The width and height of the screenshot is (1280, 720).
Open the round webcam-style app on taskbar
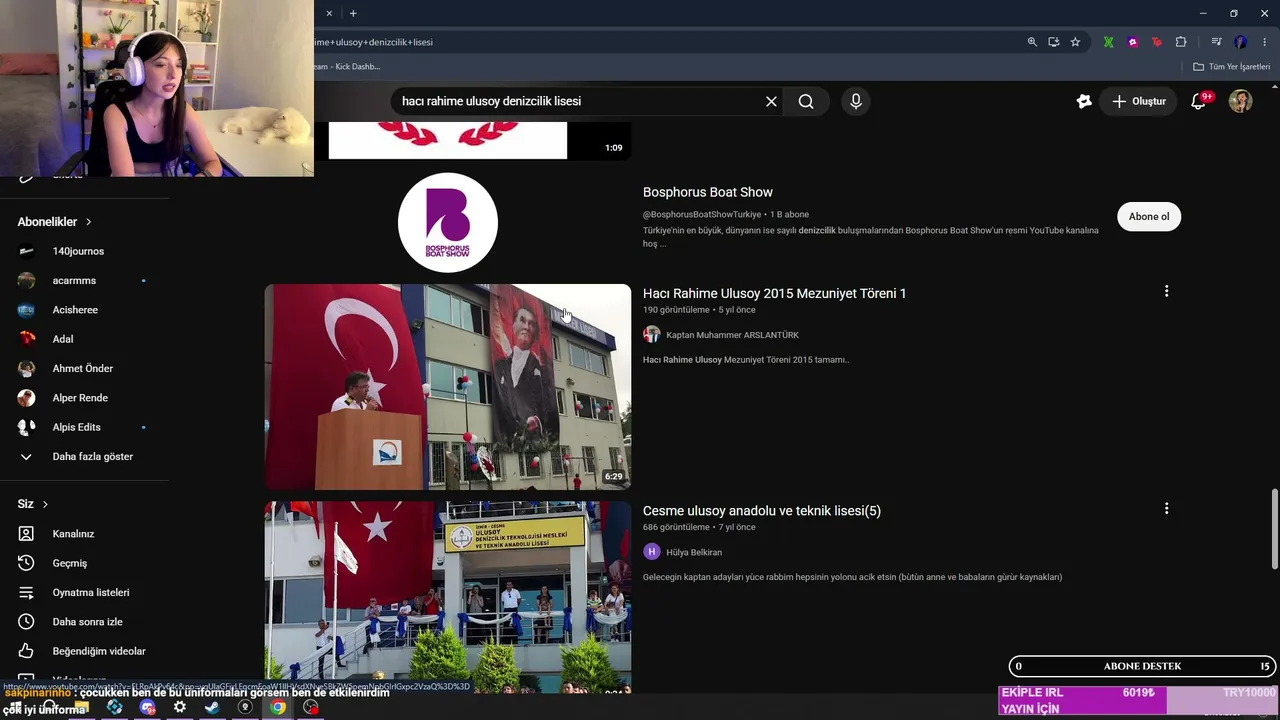tap(245, 707)
